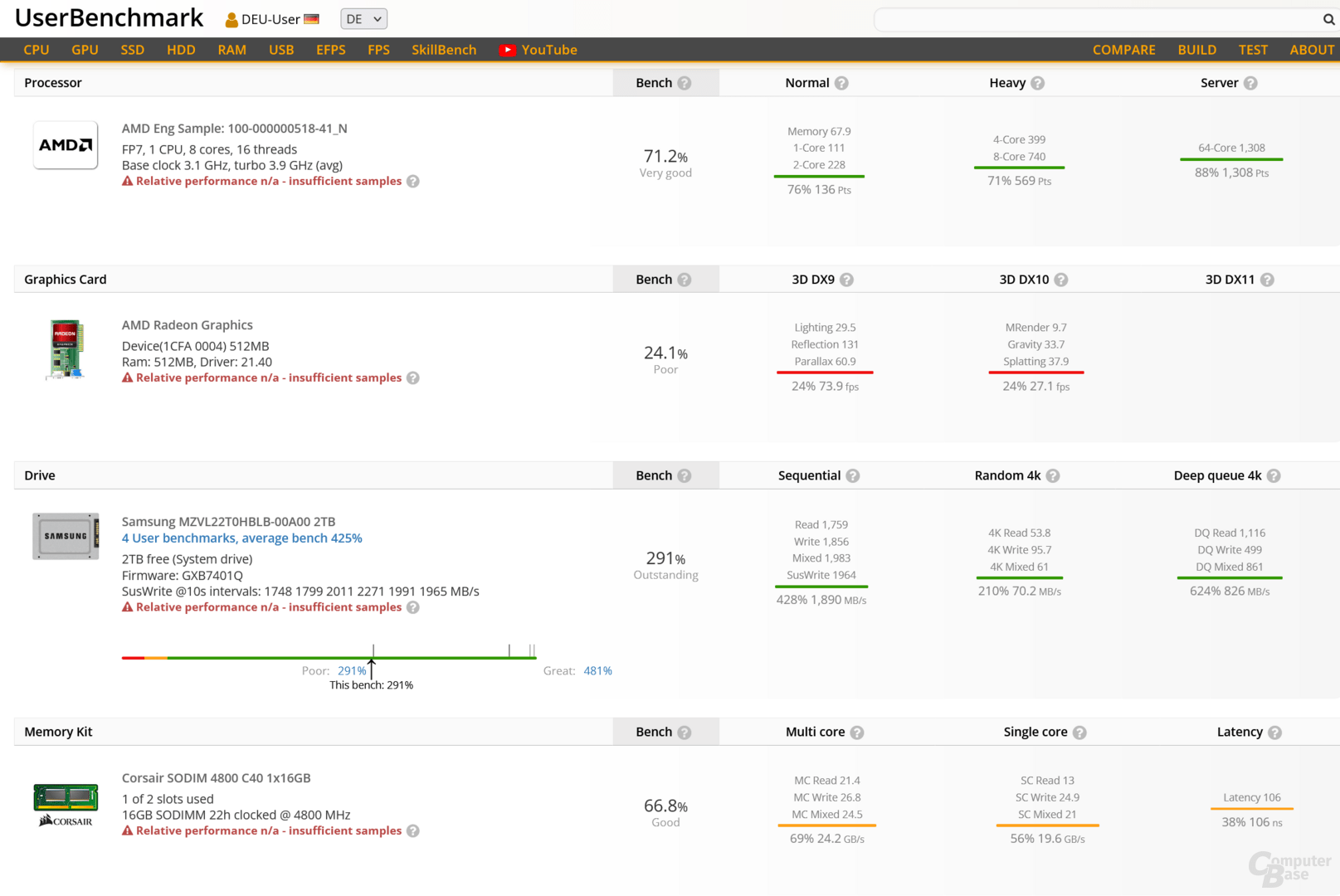1340x896 pixels.
Task: Open the HDD menu item
Action: tap(181, 50)
